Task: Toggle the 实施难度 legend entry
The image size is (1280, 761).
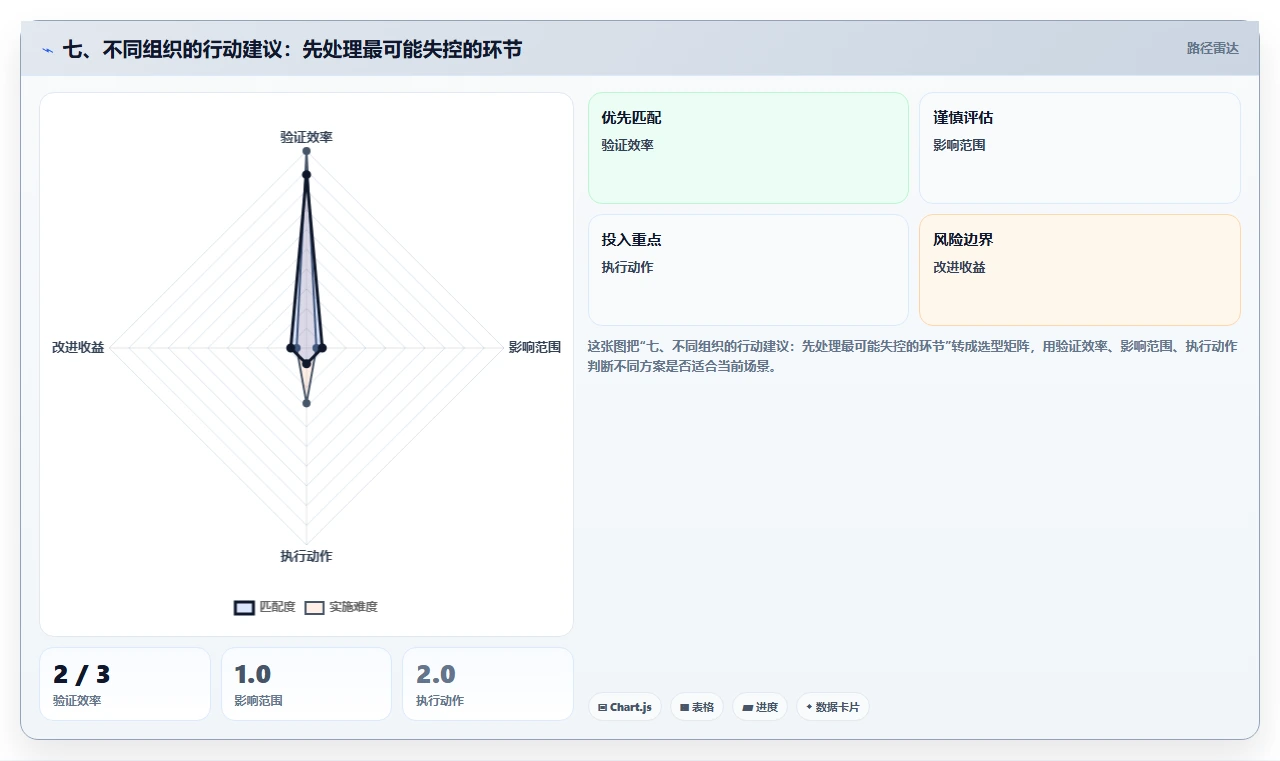Action: pos(341,607)
